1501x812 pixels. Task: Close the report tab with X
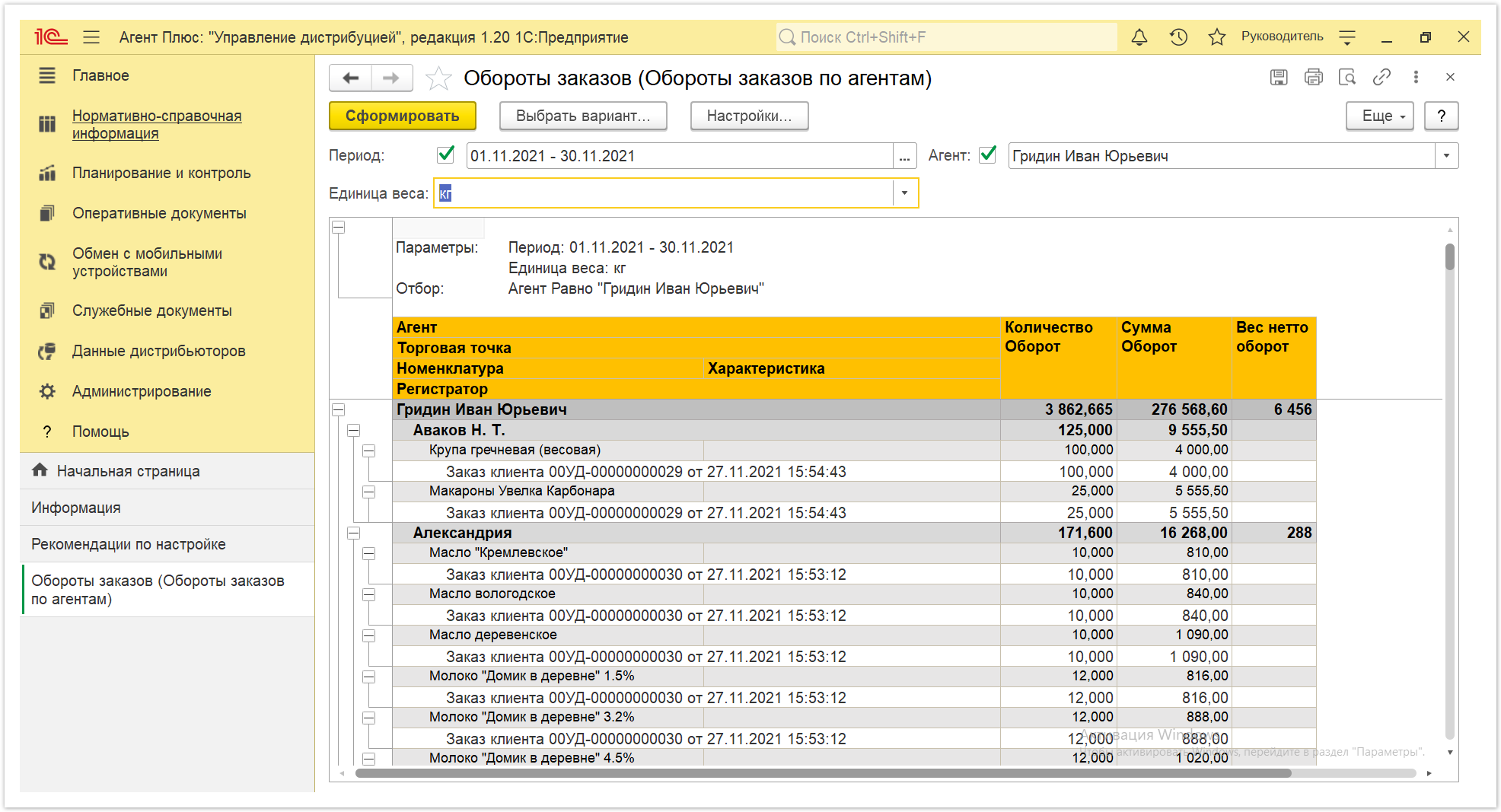pos(1450,77)
